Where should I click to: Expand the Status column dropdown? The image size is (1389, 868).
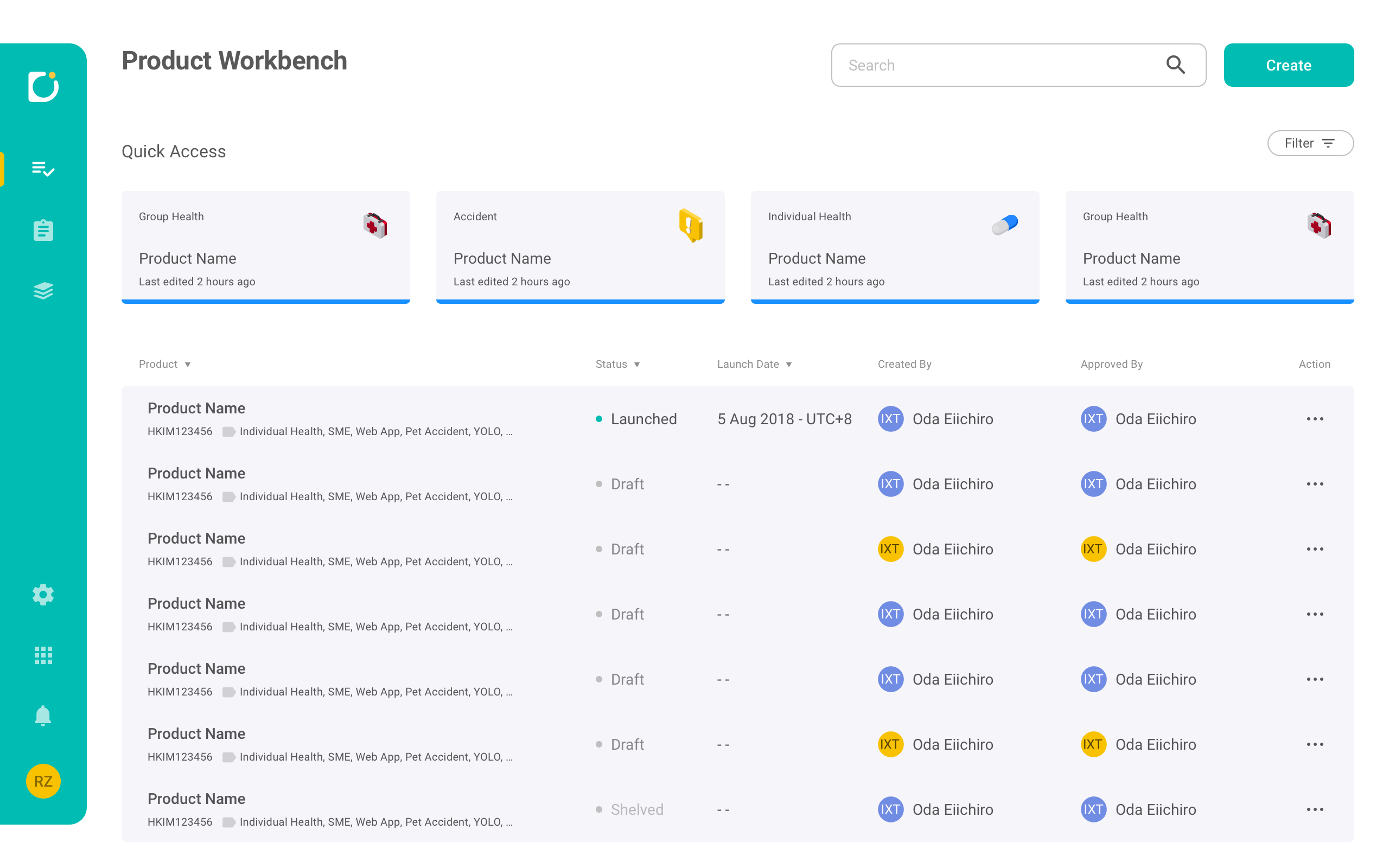pos(636,365)
